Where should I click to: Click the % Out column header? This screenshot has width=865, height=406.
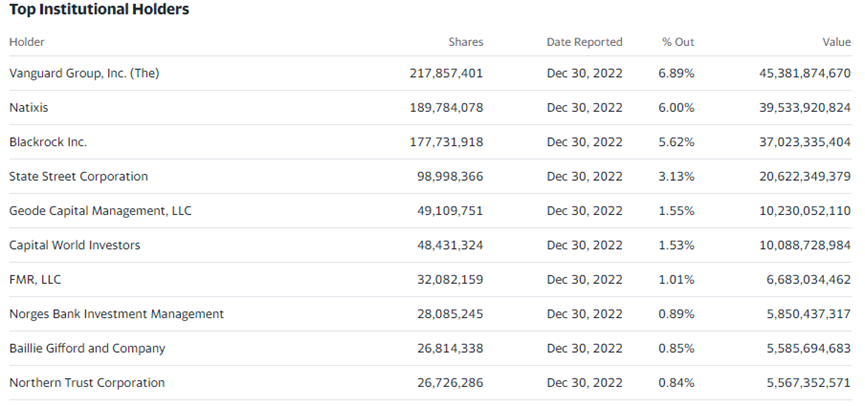pyautogui.click(x=677, y=42)
